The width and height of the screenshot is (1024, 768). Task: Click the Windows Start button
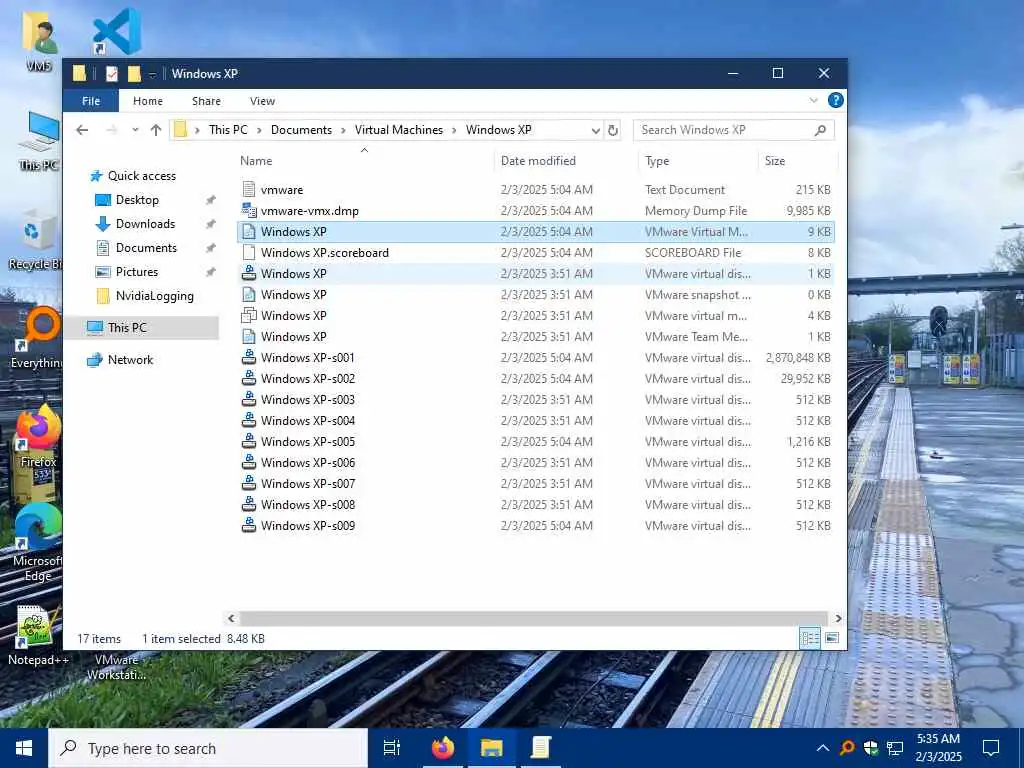click(24, 748)
